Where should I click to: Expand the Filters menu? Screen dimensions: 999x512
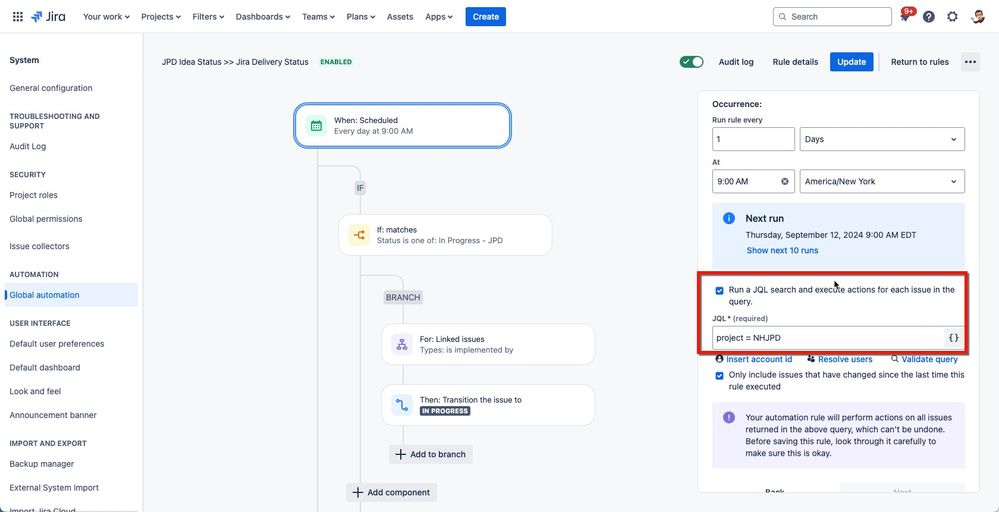(208, 17)
